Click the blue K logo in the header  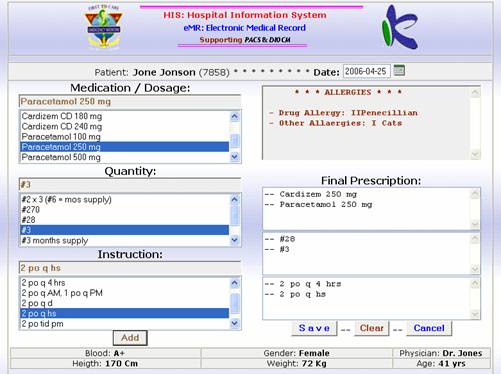pos(400,27)
